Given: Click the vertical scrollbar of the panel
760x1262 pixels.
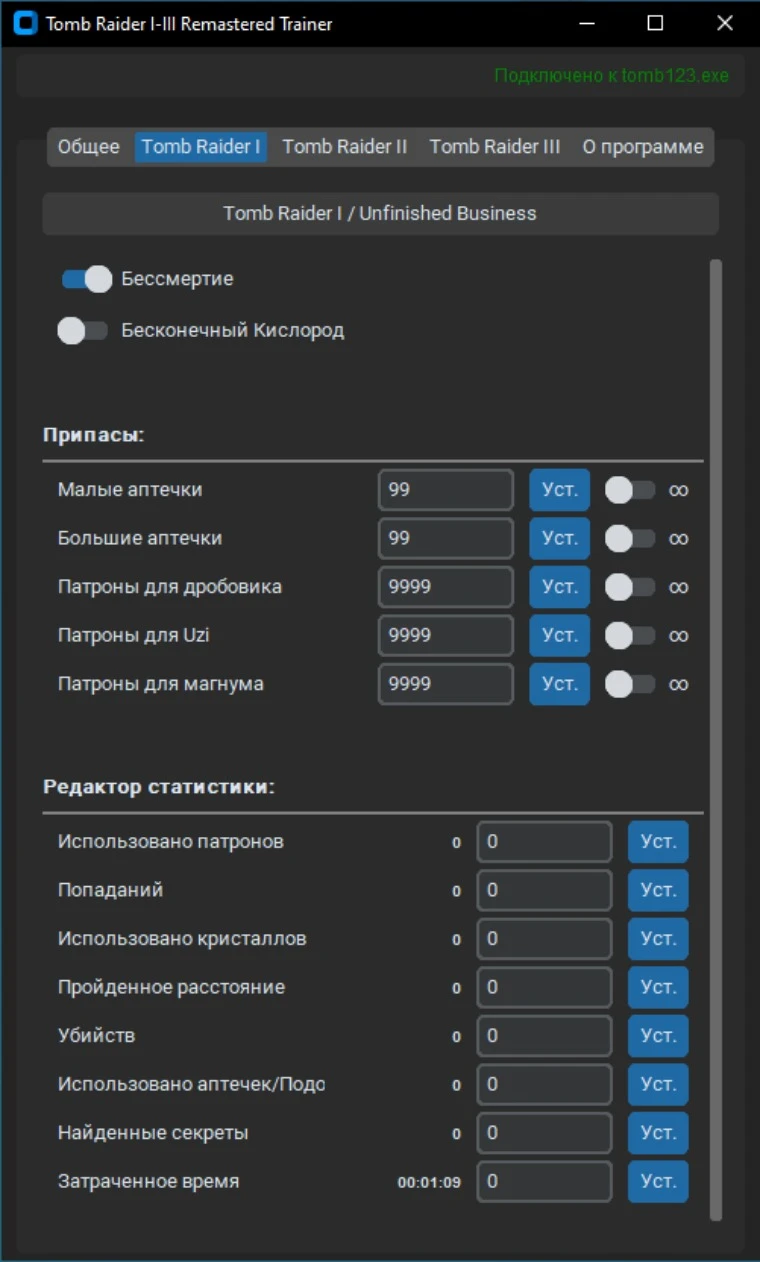Looking at the screenshot, I should 715,740.
